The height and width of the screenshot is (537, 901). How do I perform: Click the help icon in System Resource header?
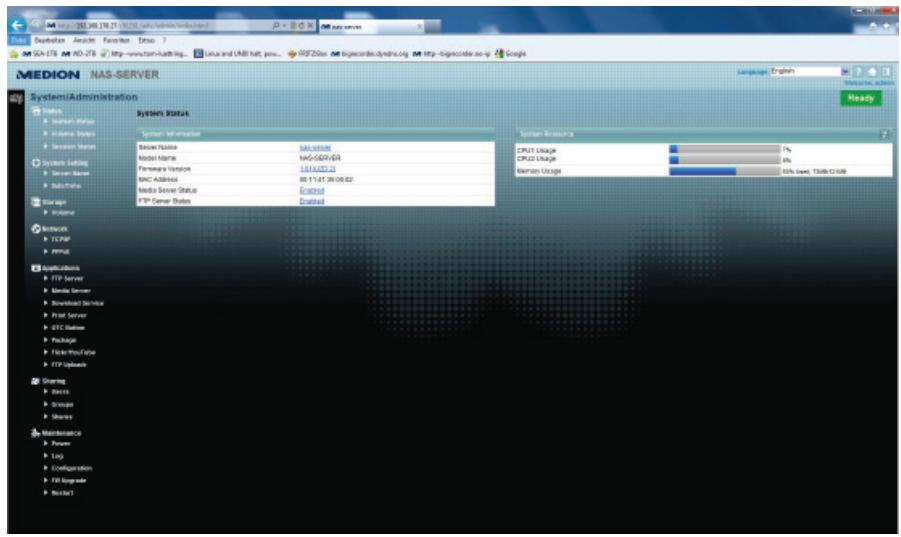tap(884, 134)
